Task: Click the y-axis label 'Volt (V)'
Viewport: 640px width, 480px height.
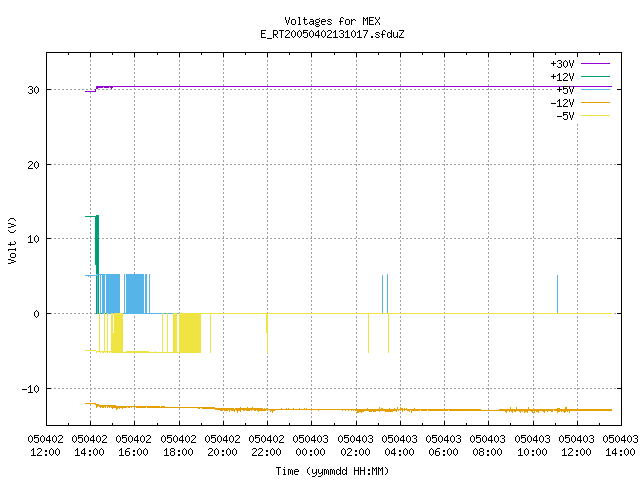Action: pos(12,240)
